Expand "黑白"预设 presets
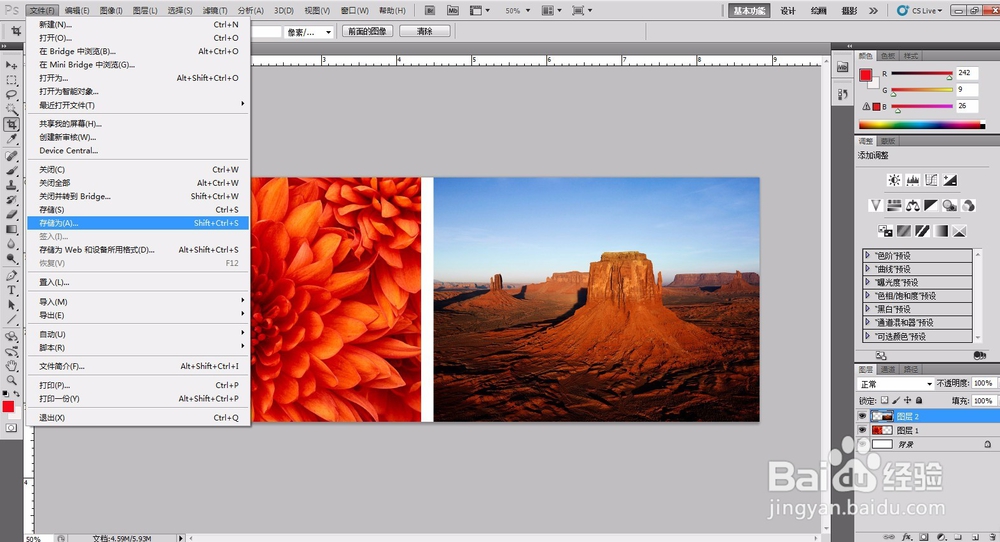 coord(867,309)
